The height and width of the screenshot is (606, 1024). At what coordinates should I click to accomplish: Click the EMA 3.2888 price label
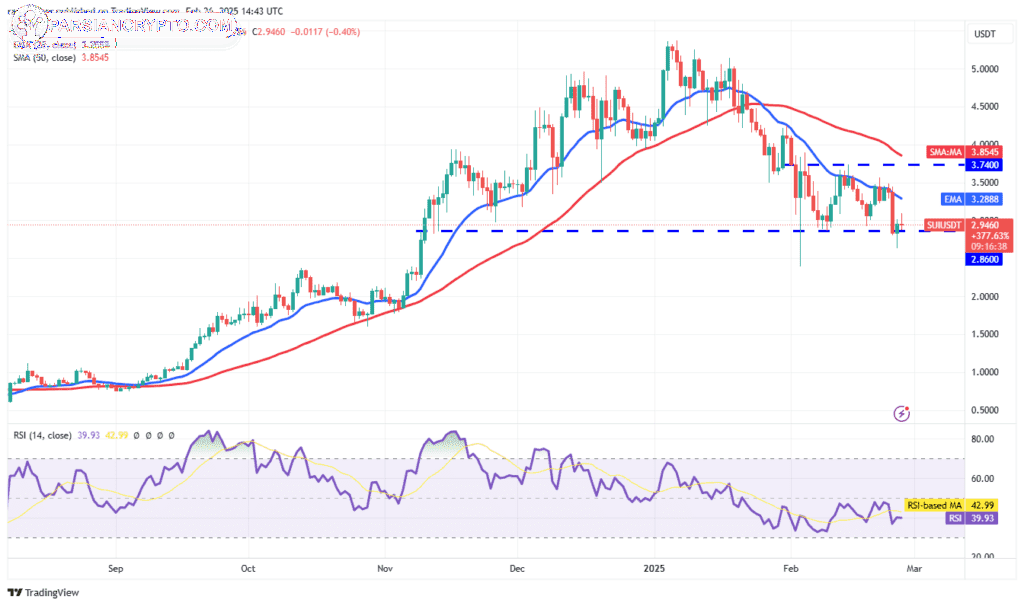coord(971,199)
